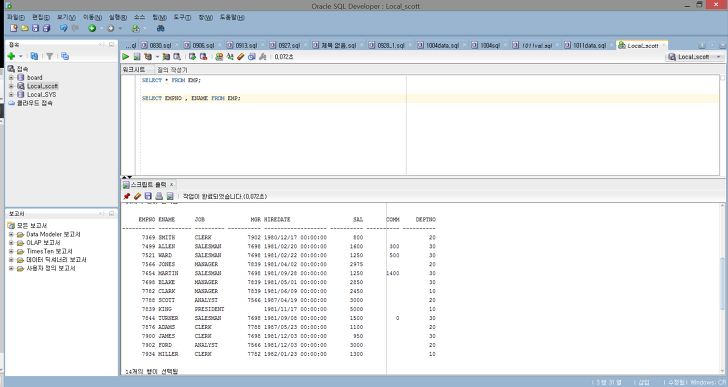The width and height of the screenshot is (728, 387).
Task: Expand the Local_SYS connection node
Action: click(11, 94)
